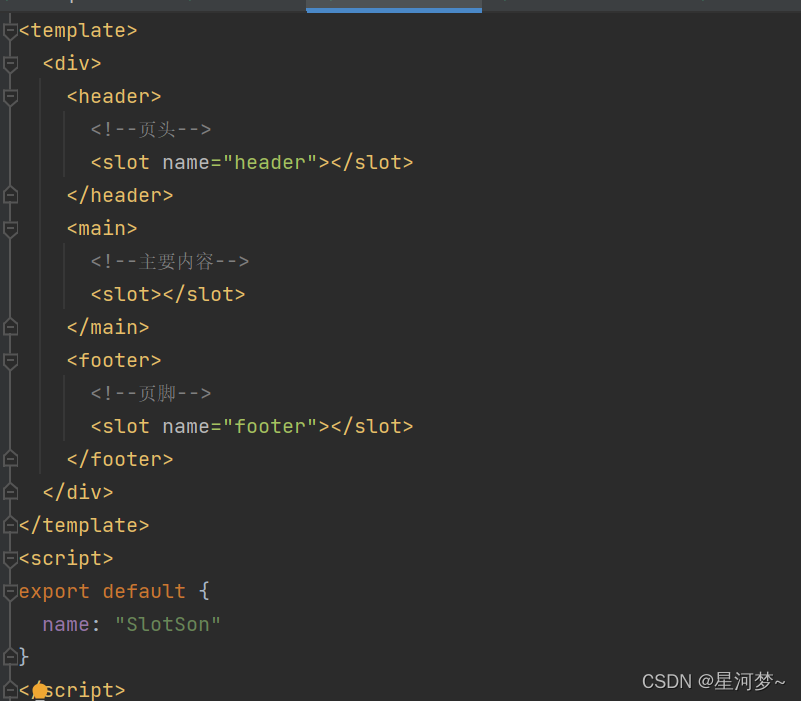Screen dimensions: 801x701
Task: Click the unnamed default slot tag
Action: click(167, 295)
